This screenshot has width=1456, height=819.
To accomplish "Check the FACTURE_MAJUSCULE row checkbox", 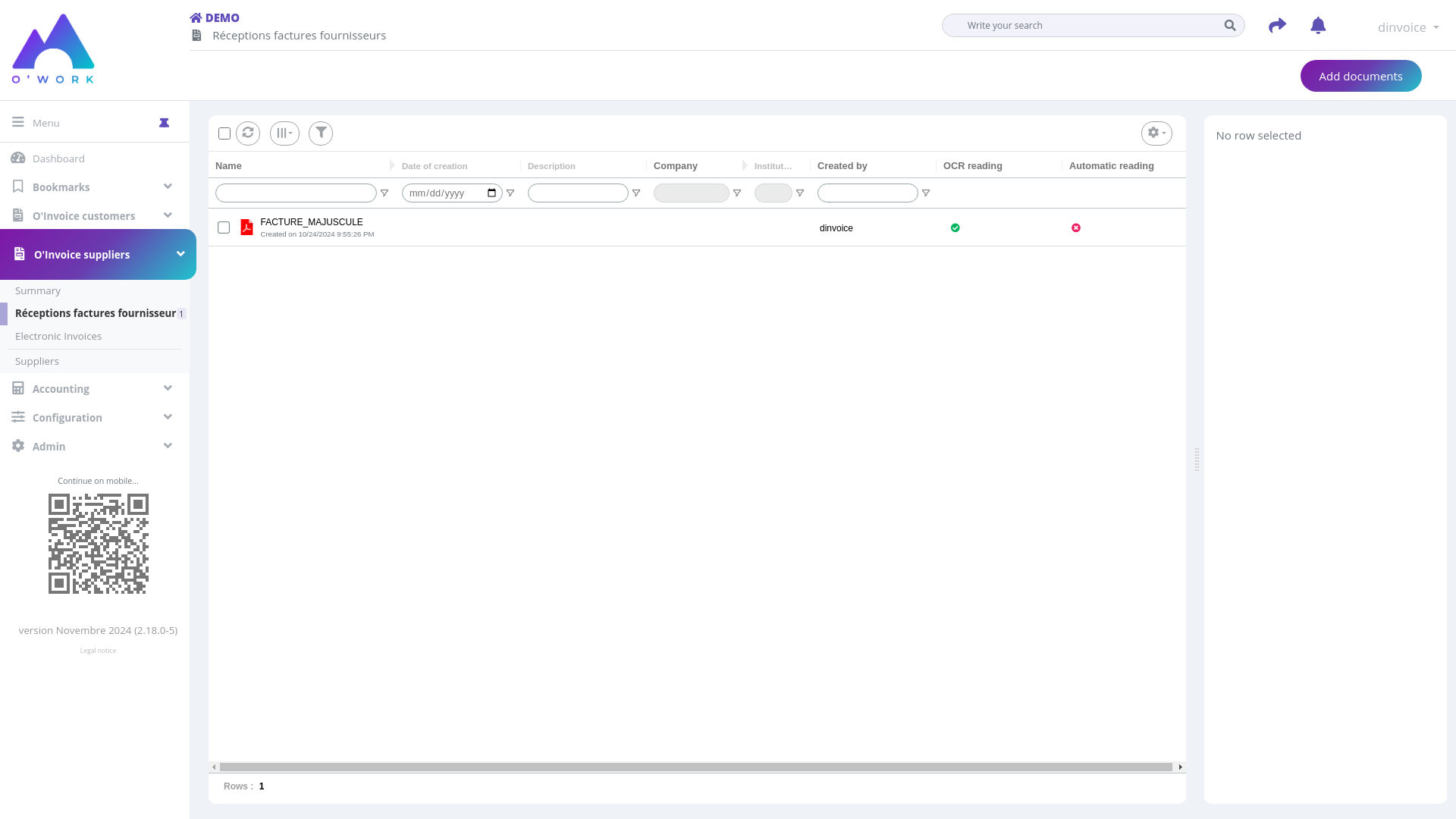I will click(224, 227).
